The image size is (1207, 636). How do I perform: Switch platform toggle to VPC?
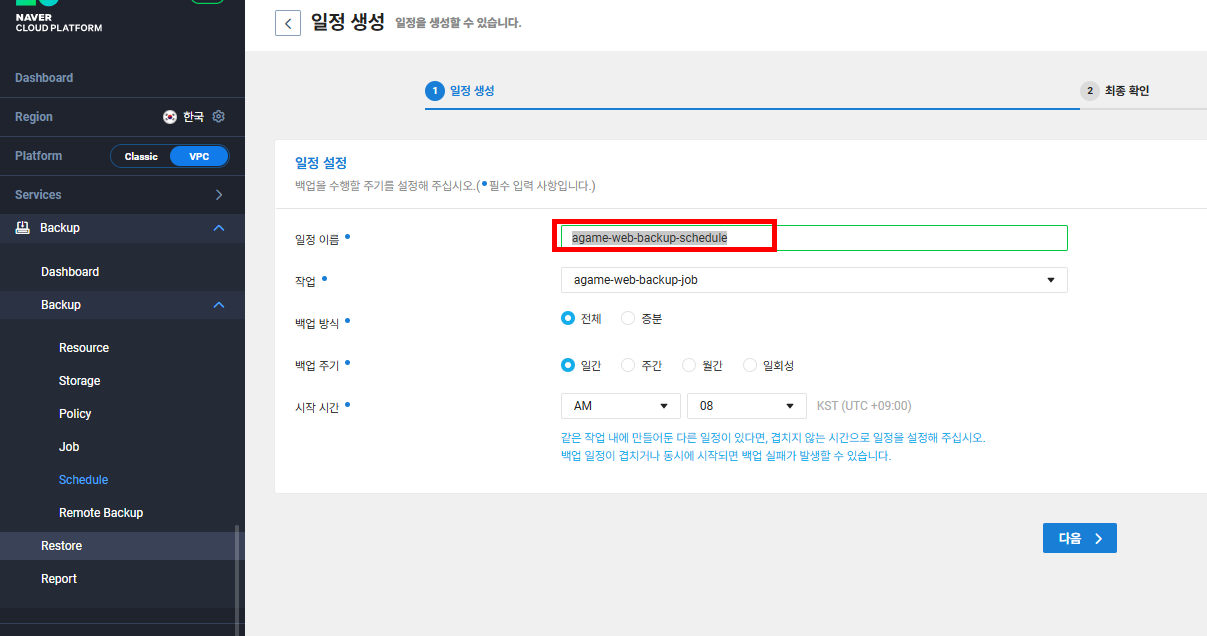pyautogui.click(x=199, y=156)
